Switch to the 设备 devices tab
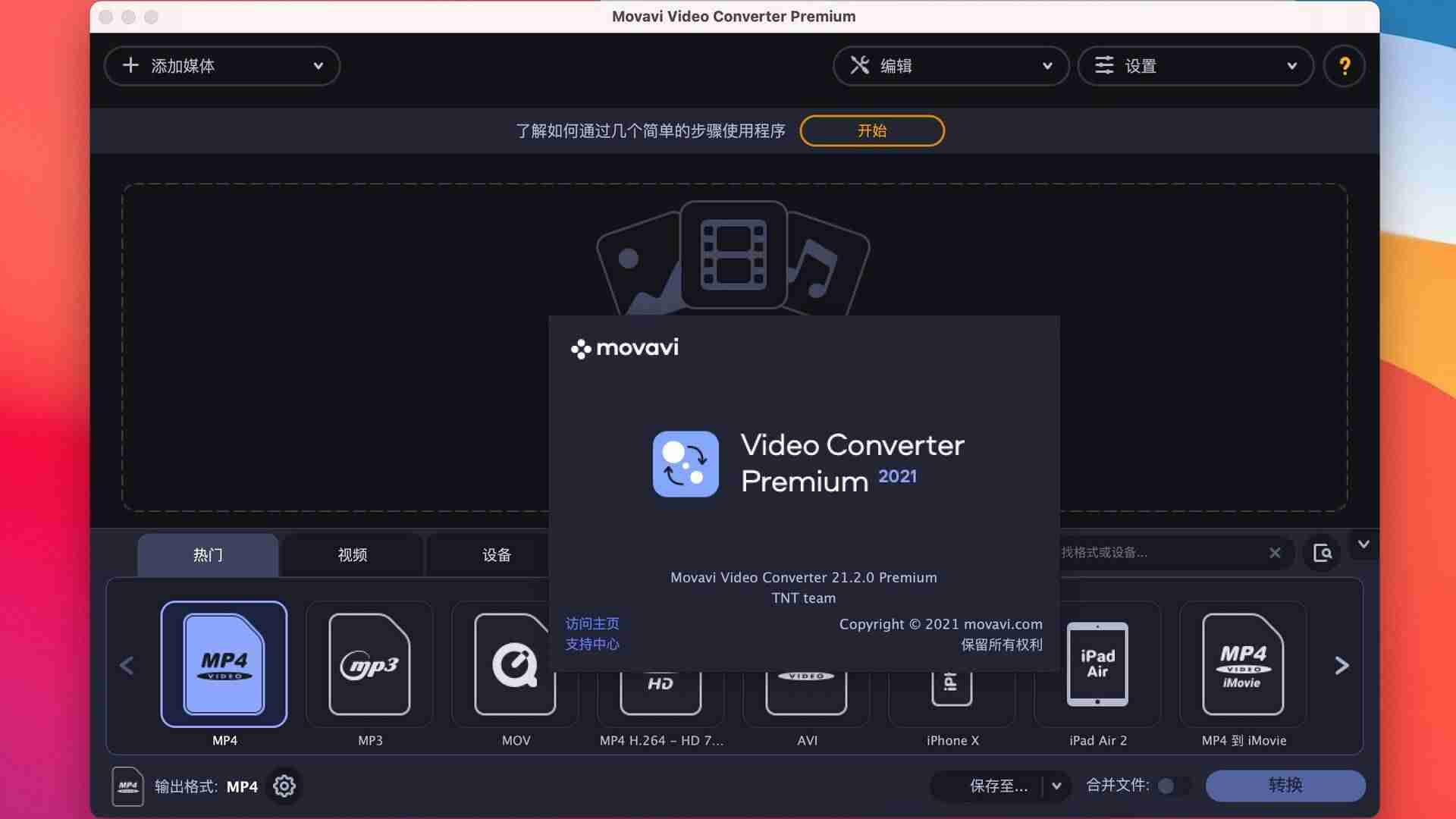 coord(489,555)
